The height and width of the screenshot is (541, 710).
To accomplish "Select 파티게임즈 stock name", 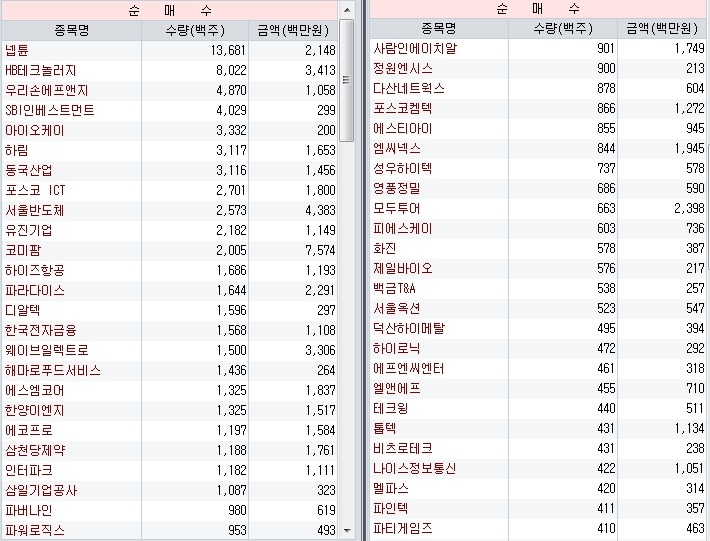I will [403, 528].
